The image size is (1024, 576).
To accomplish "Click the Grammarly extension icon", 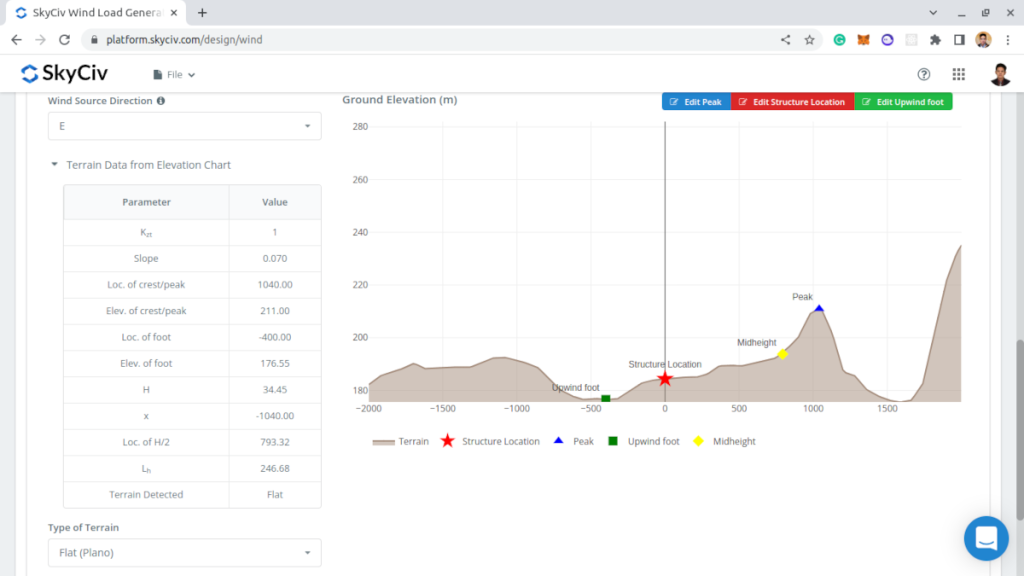I will pos(839,40).
